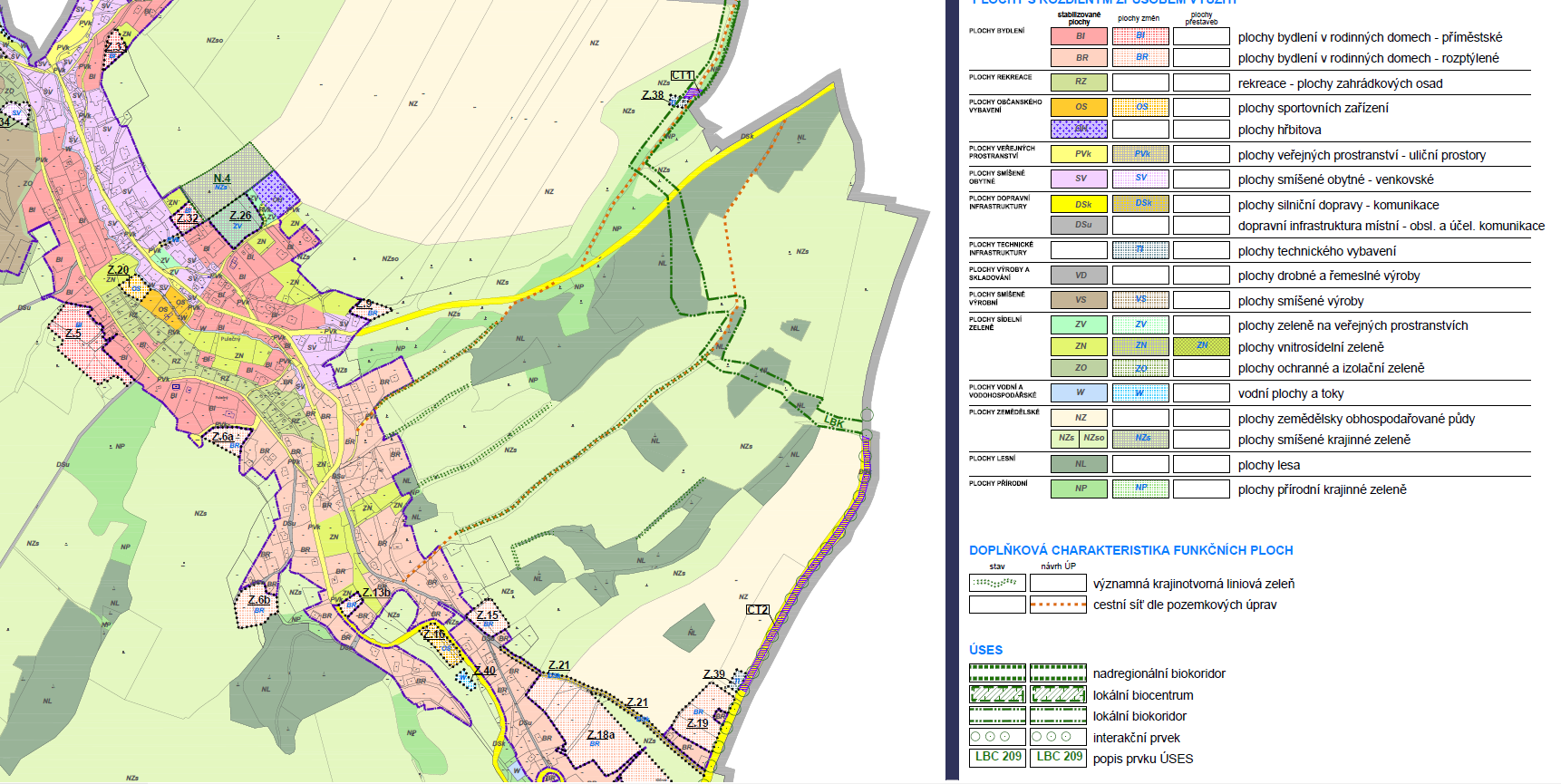
Task: Click the Z.18a zone label
Action: [600, 735]
